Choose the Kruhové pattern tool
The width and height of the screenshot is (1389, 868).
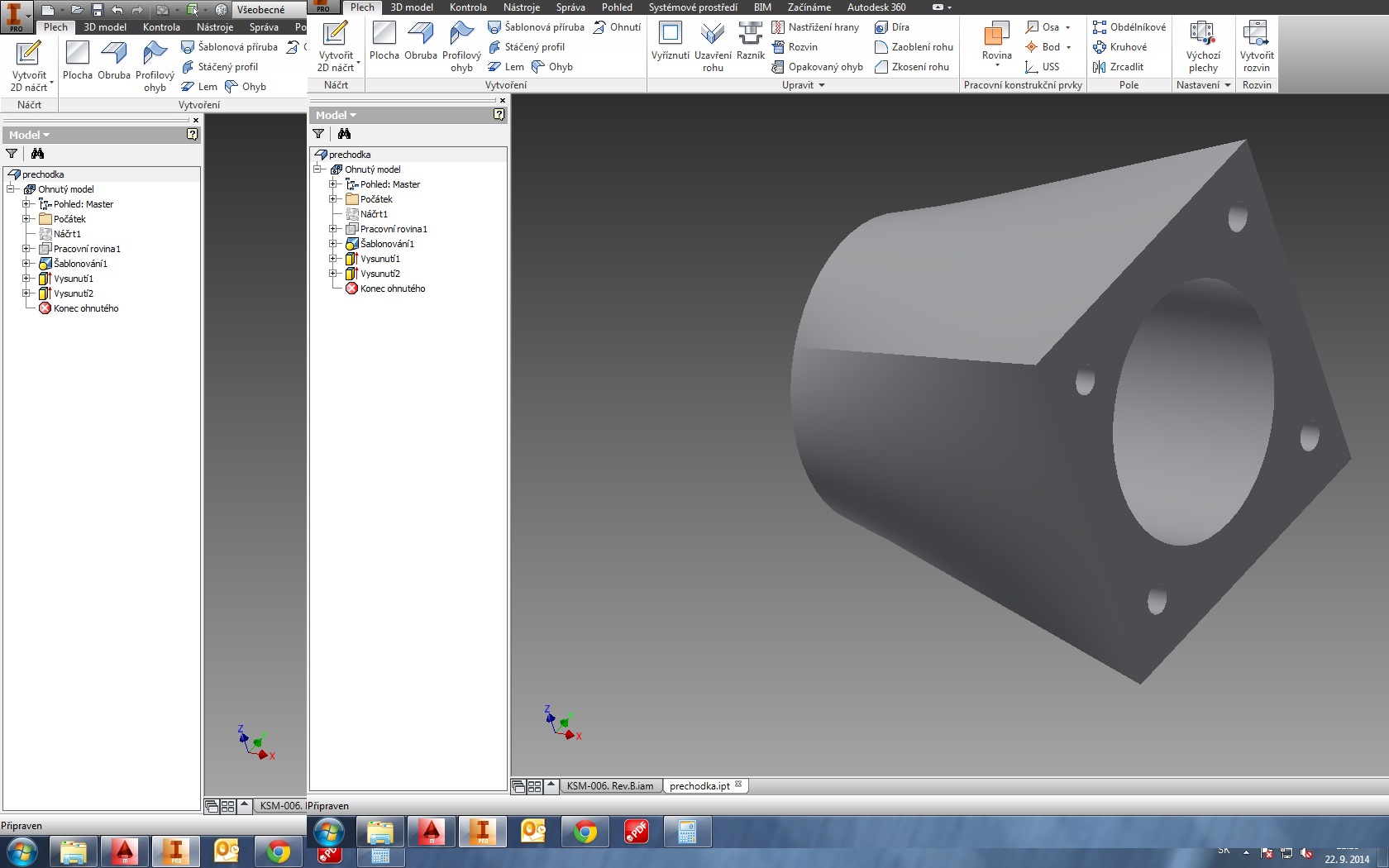[1119, 47]
